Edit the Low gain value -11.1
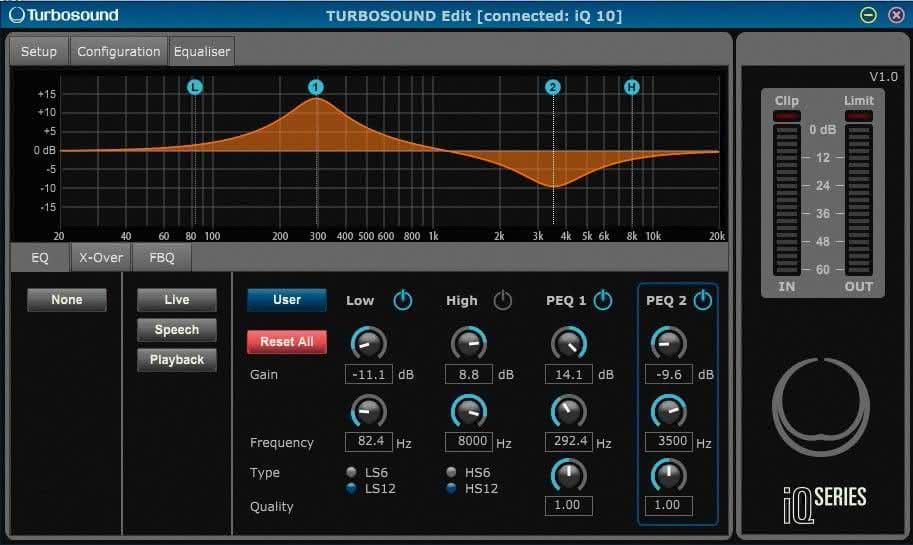This screenshot has height=545, width=913. pos(369,374)
